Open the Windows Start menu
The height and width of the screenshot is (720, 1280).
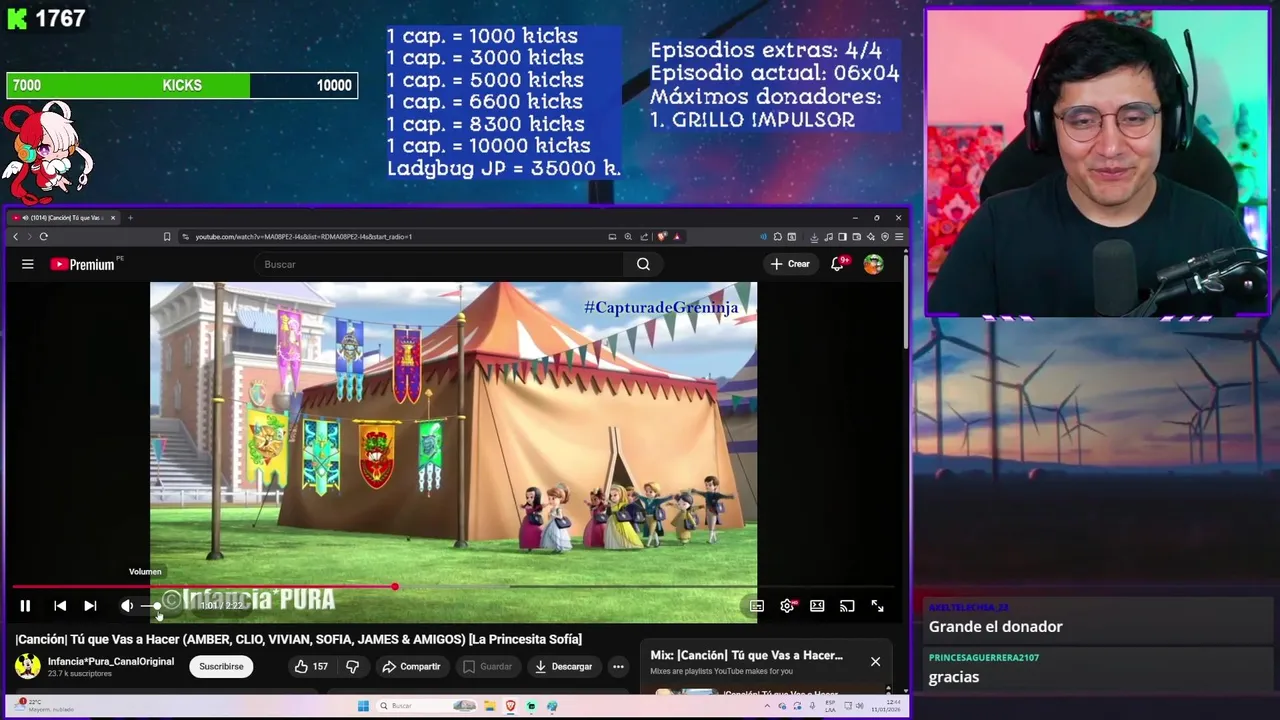coord(363,706)
